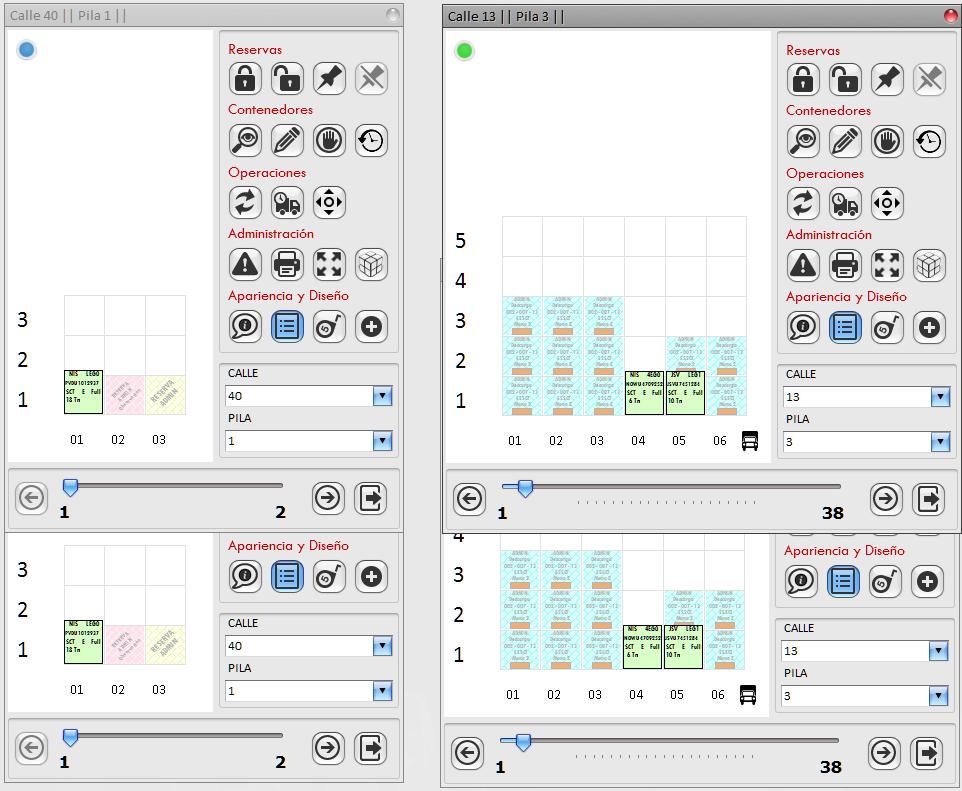Open the PILA dropdown showing 3 in the upper Calle 13 window
This screenshot has width=962, height=791.
[x=941, y=442]
